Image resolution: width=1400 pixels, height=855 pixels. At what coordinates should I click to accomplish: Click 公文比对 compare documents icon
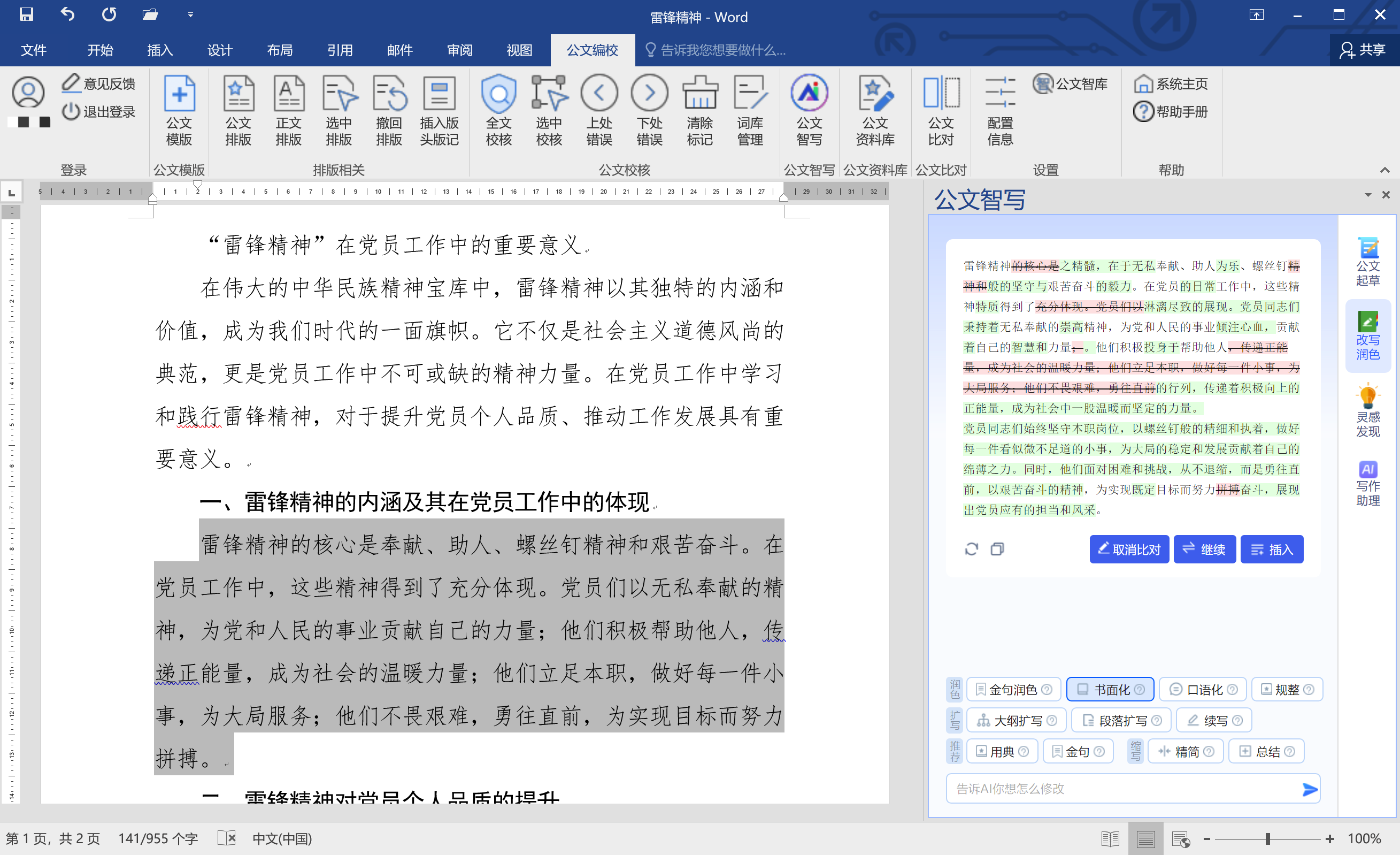[941, 111]
